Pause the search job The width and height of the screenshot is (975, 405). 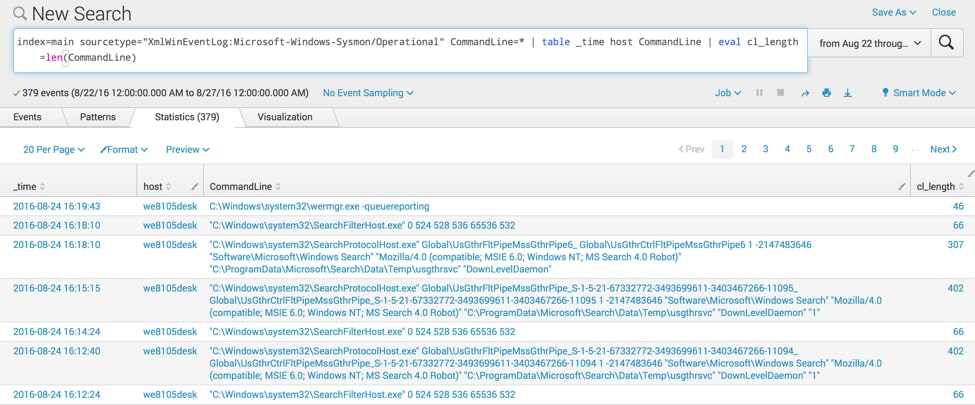[759, 93]
